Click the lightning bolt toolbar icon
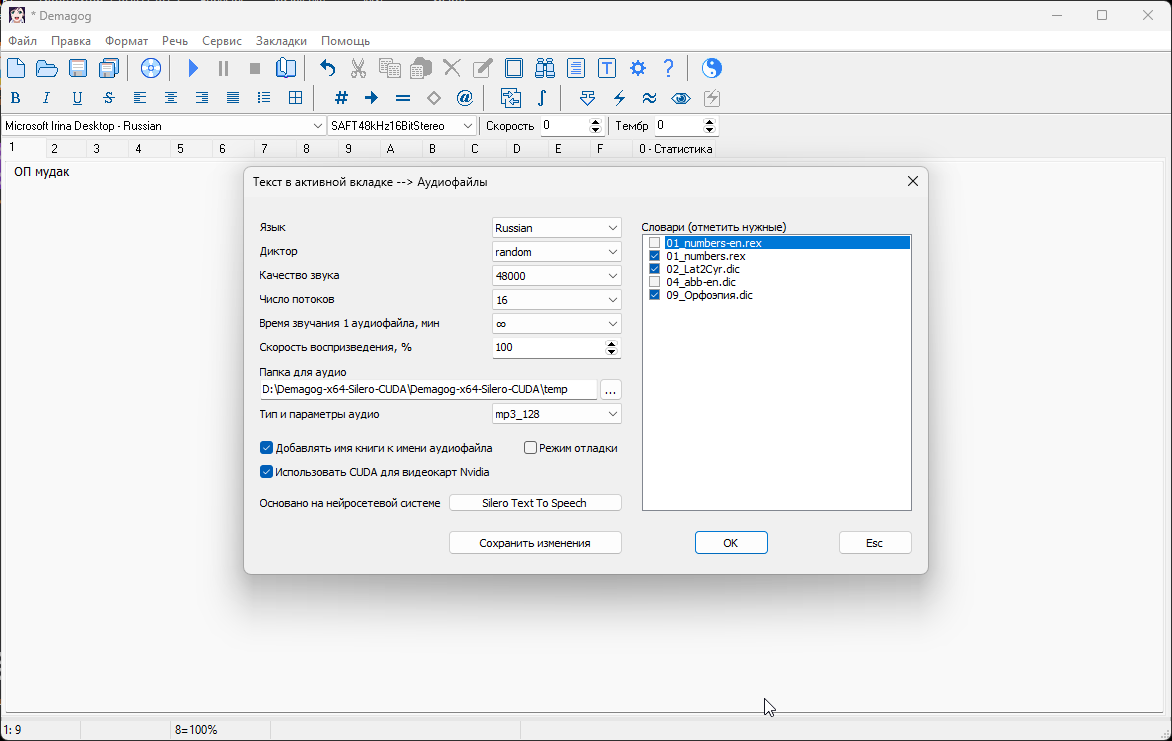This screenshot has height=741, width=1172. [x=619, y=98]
